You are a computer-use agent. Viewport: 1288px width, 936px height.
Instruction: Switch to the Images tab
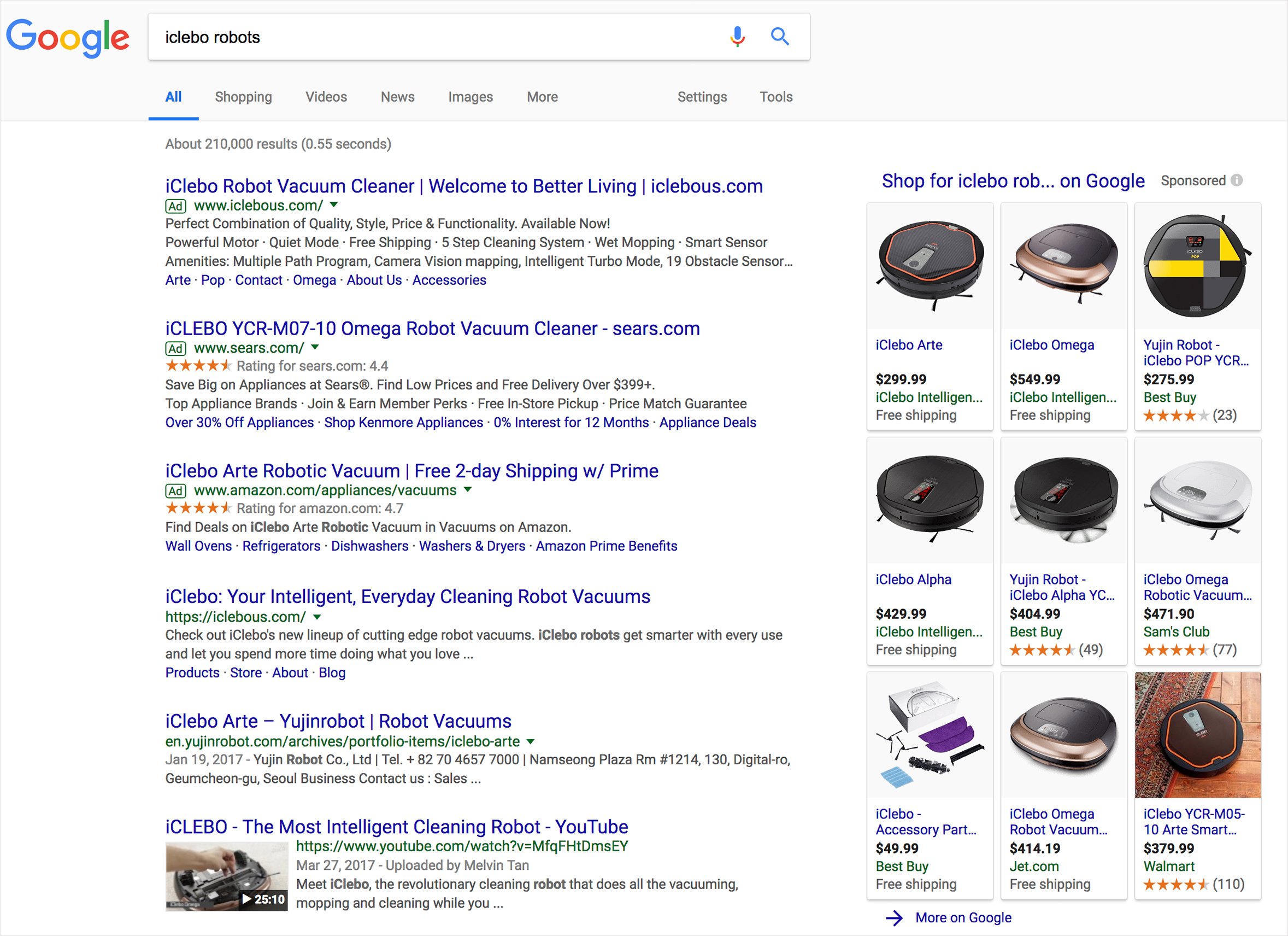point(470,97)
